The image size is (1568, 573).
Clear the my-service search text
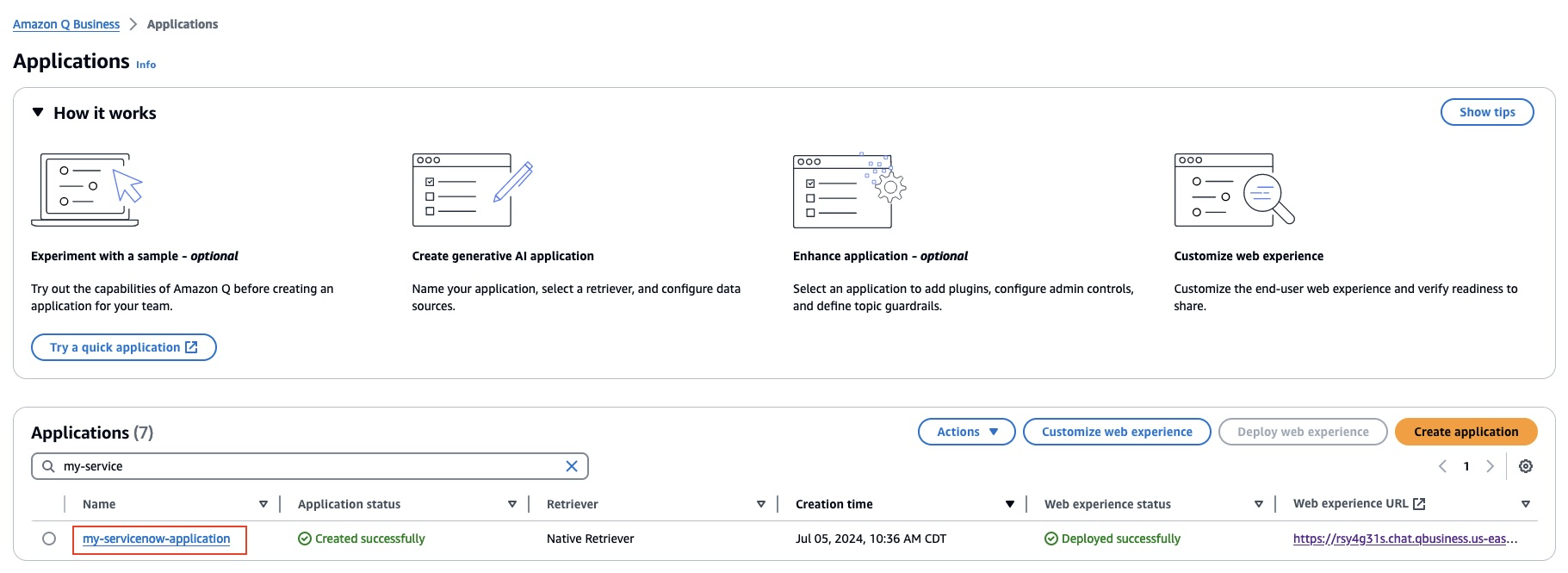coord(572,466)
